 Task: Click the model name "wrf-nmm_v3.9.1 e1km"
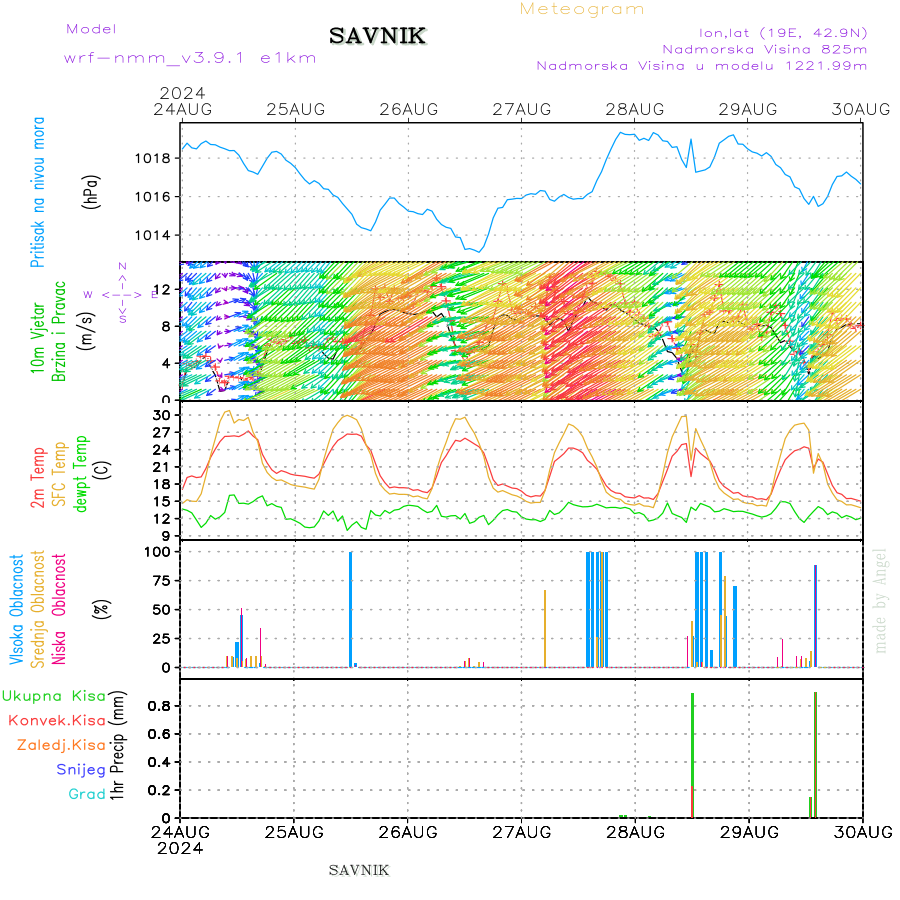pyautogui.click(x=190, y=58)
